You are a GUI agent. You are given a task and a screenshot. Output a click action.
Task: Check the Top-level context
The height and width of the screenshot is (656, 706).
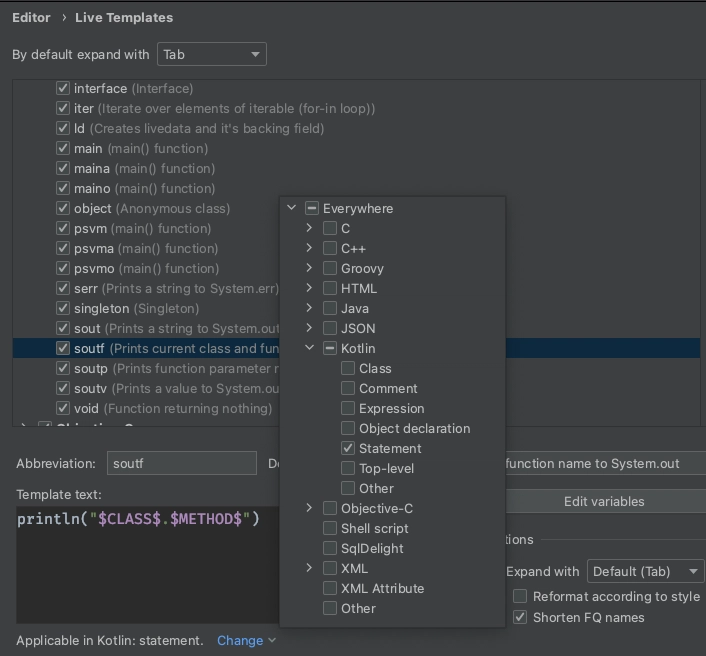point(348,468)
